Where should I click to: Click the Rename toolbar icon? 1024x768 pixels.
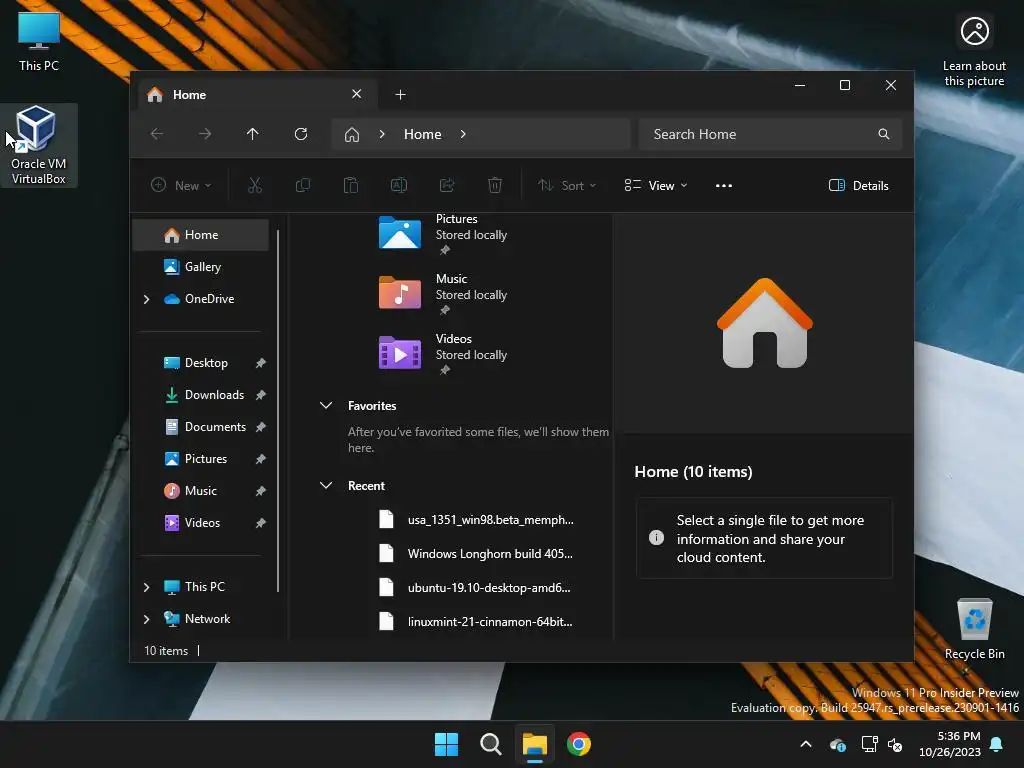(x=399, y=185)
